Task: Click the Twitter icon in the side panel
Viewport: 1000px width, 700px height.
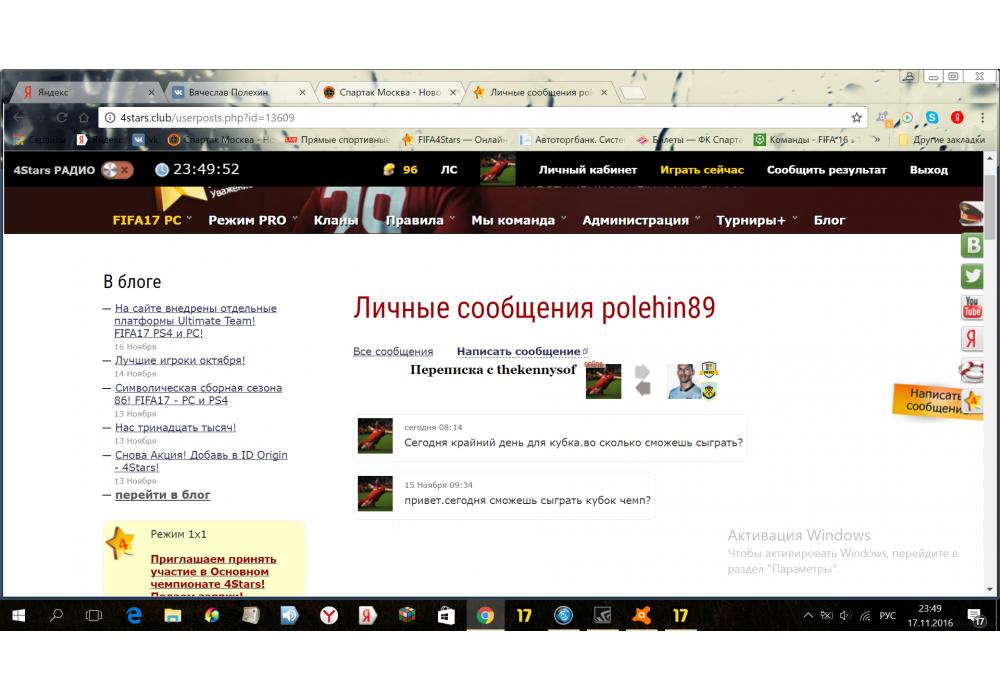Action: point(972,275)
